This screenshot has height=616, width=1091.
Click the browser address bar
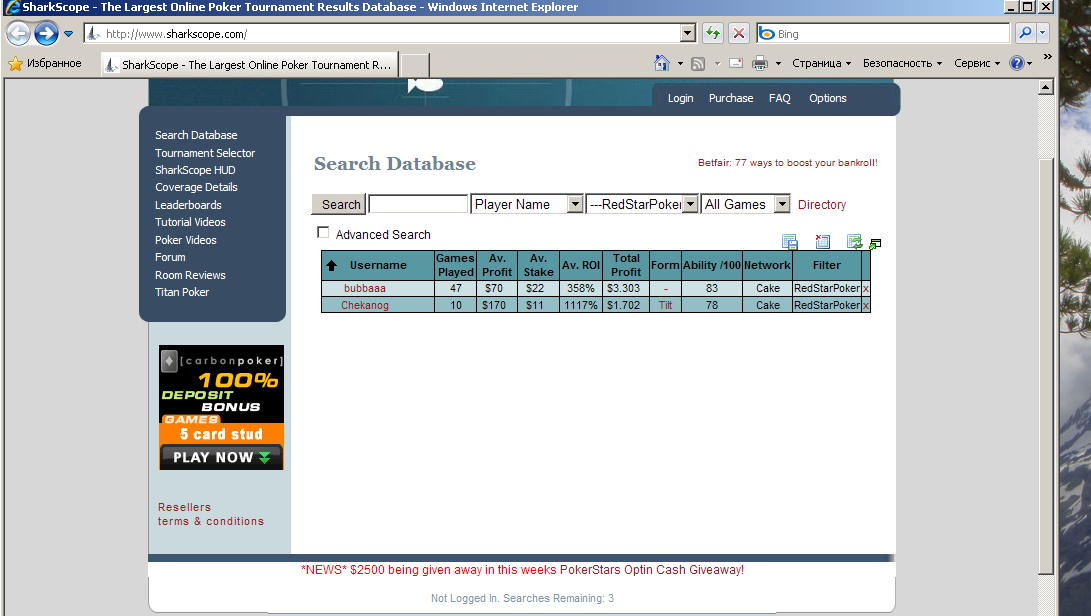[390, 33]
